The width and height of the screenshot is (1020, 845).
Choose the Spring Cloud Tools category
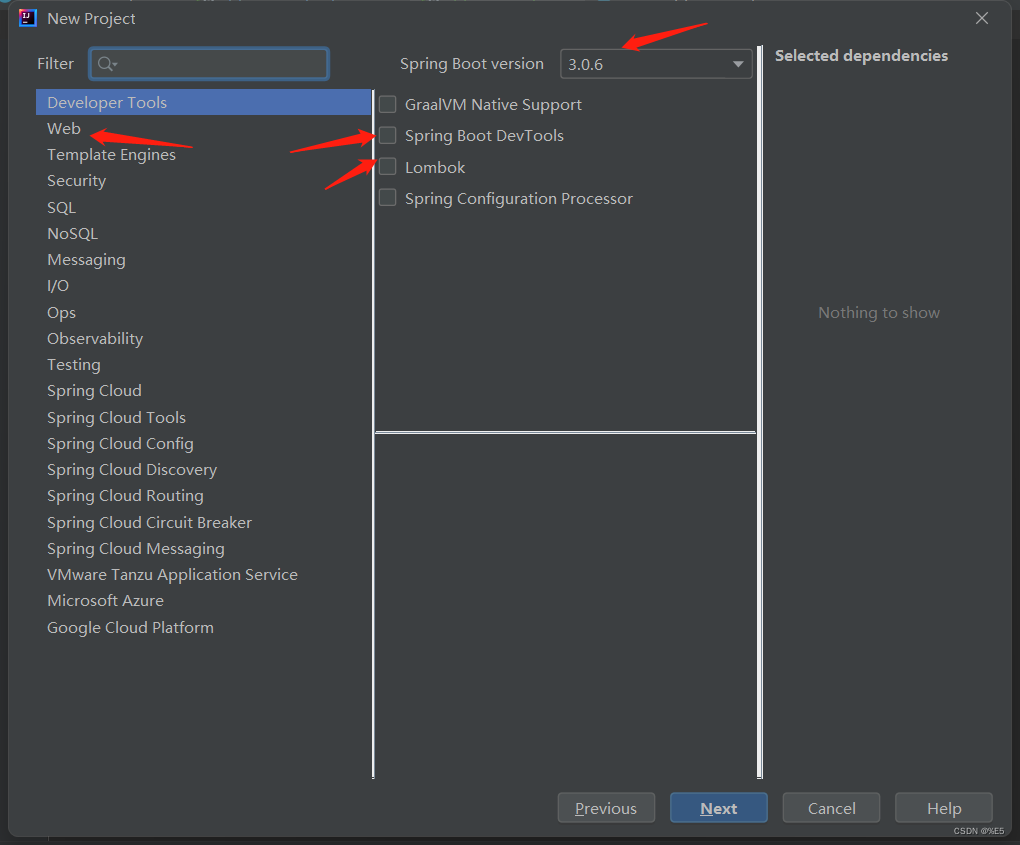[x=204, y=417]
